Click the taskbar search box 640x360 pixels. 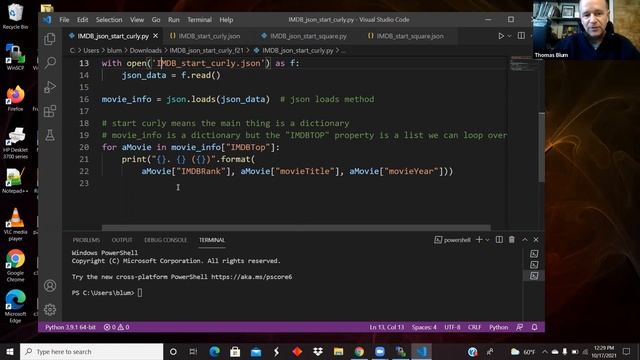tap(91, 351)
